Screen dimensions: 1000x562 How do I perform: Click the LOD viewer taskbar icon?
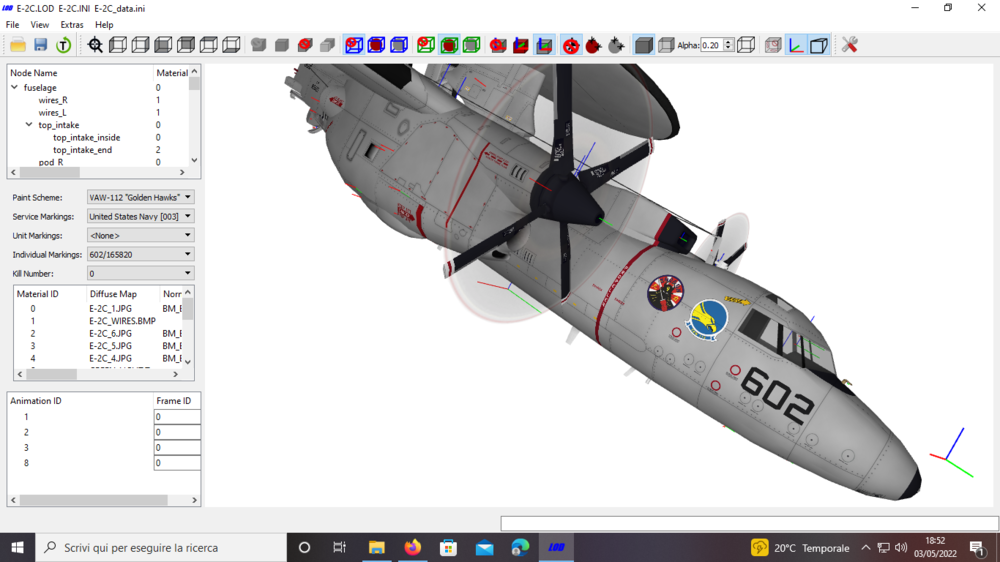[556, 547]
